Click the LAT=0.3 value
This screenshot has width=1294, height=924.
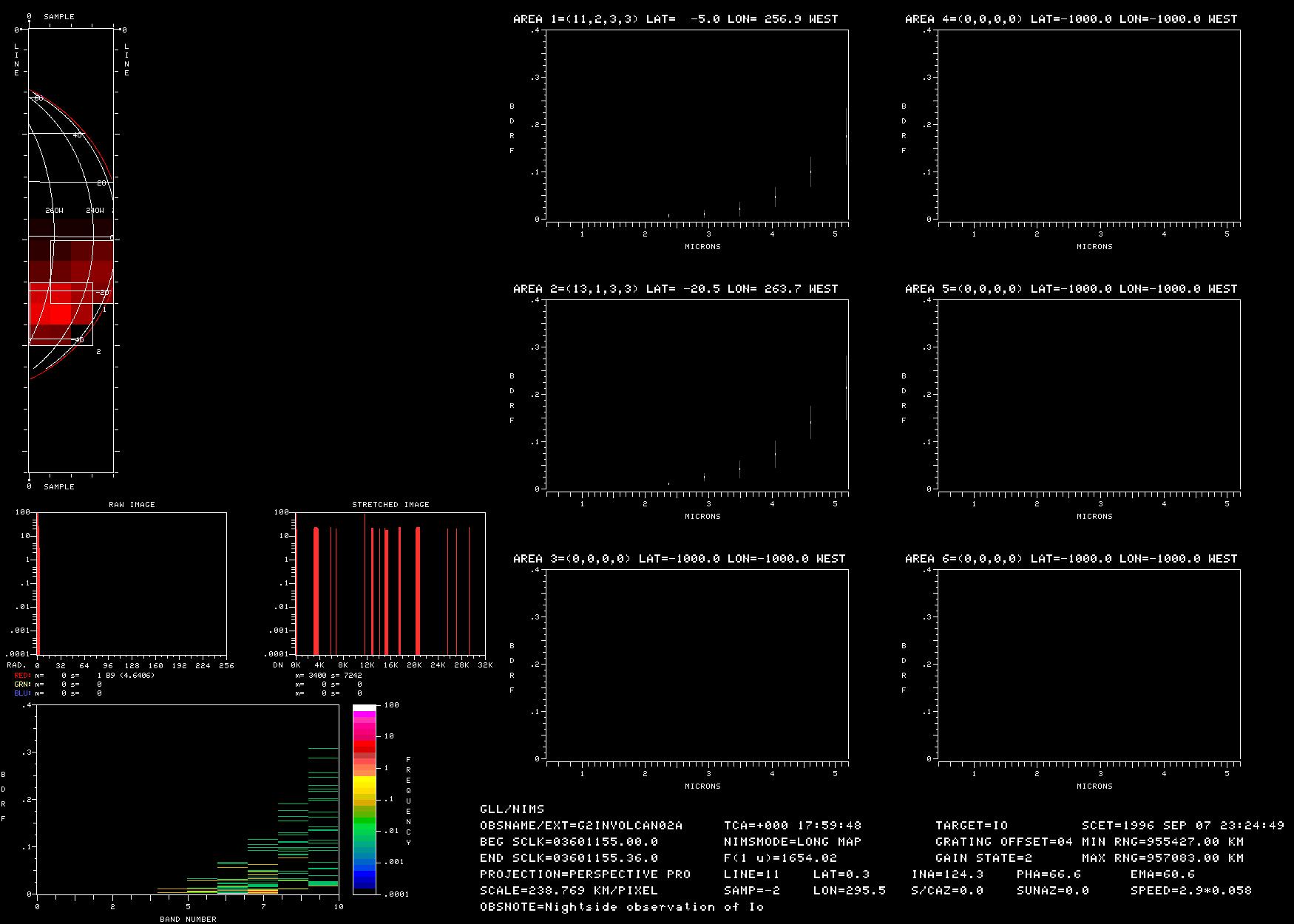click(841, 874)
